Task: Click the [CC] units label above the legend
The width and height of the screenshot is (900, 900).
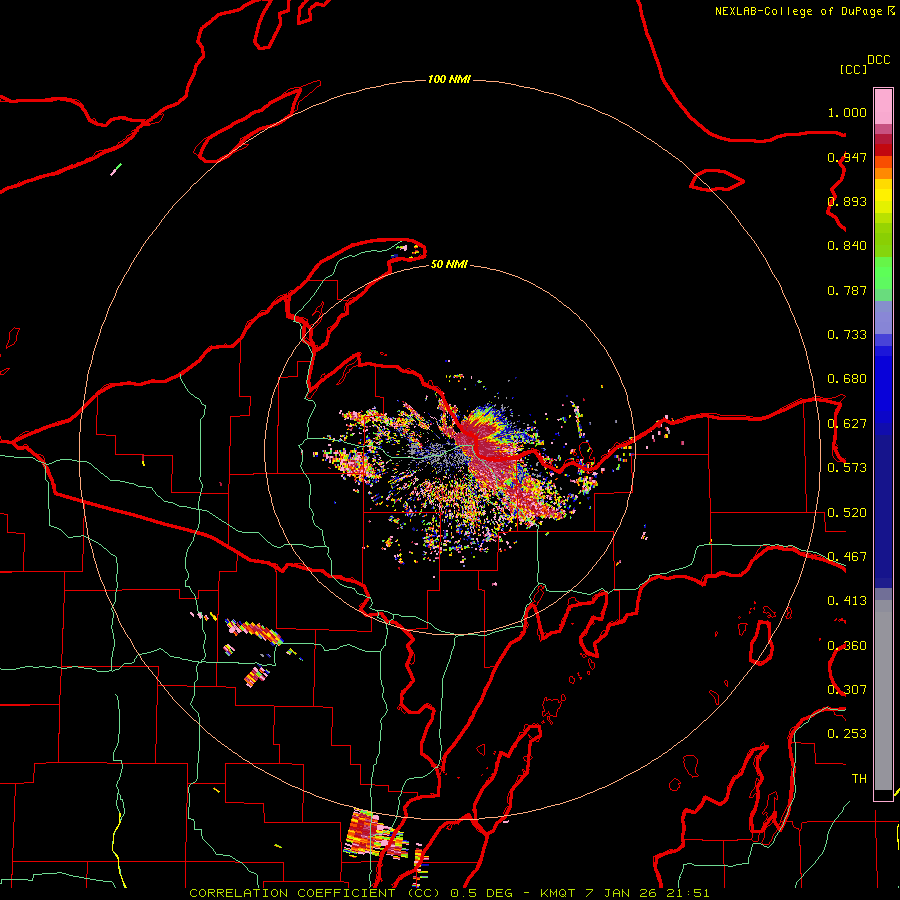Action: point(852,69)
